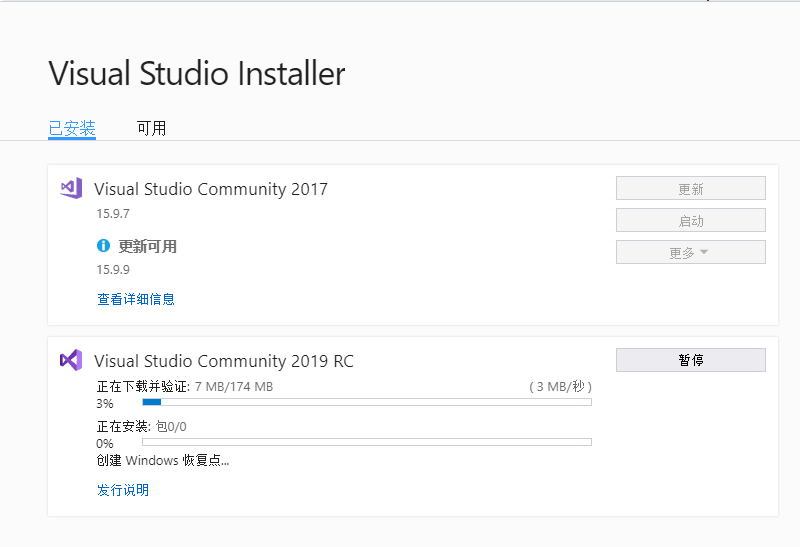
Task: Click the installed version number 15.9.7
Action: [x=113, y=213]
